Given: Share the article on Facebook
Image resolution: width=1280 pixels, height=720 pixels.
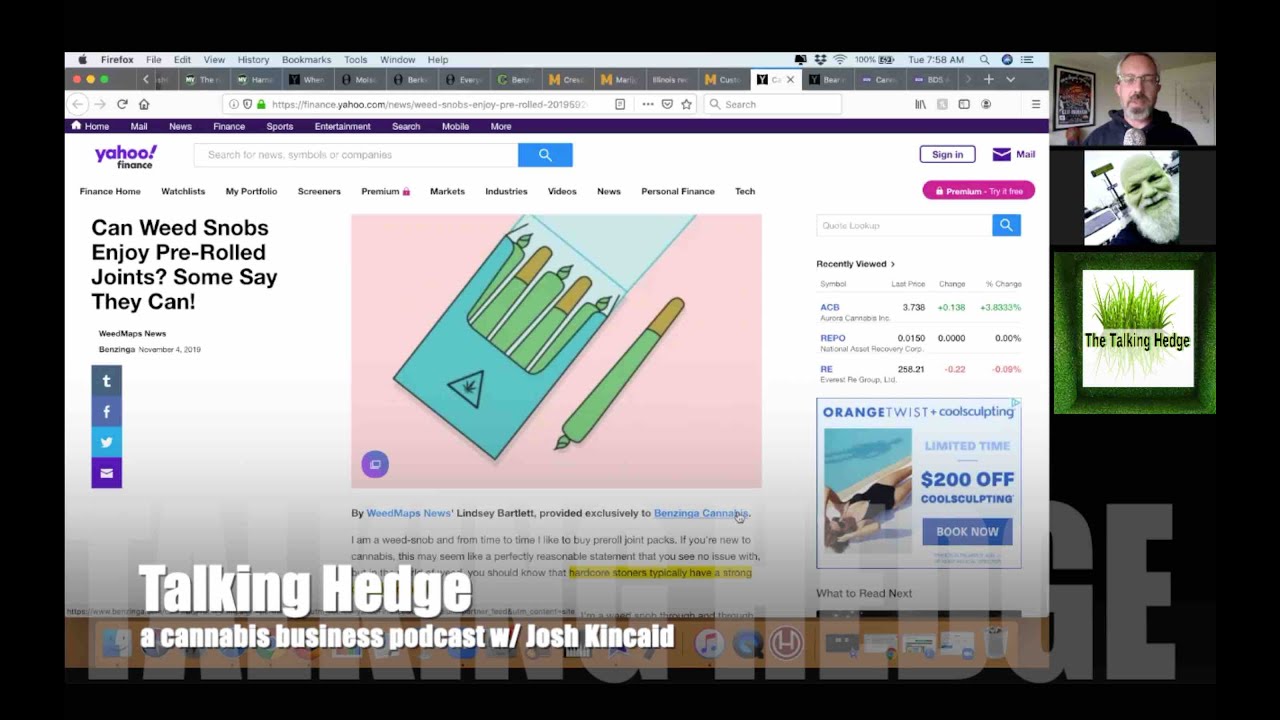Looking at the screenshot, I should pyautogui.click(x=107, y=411).
